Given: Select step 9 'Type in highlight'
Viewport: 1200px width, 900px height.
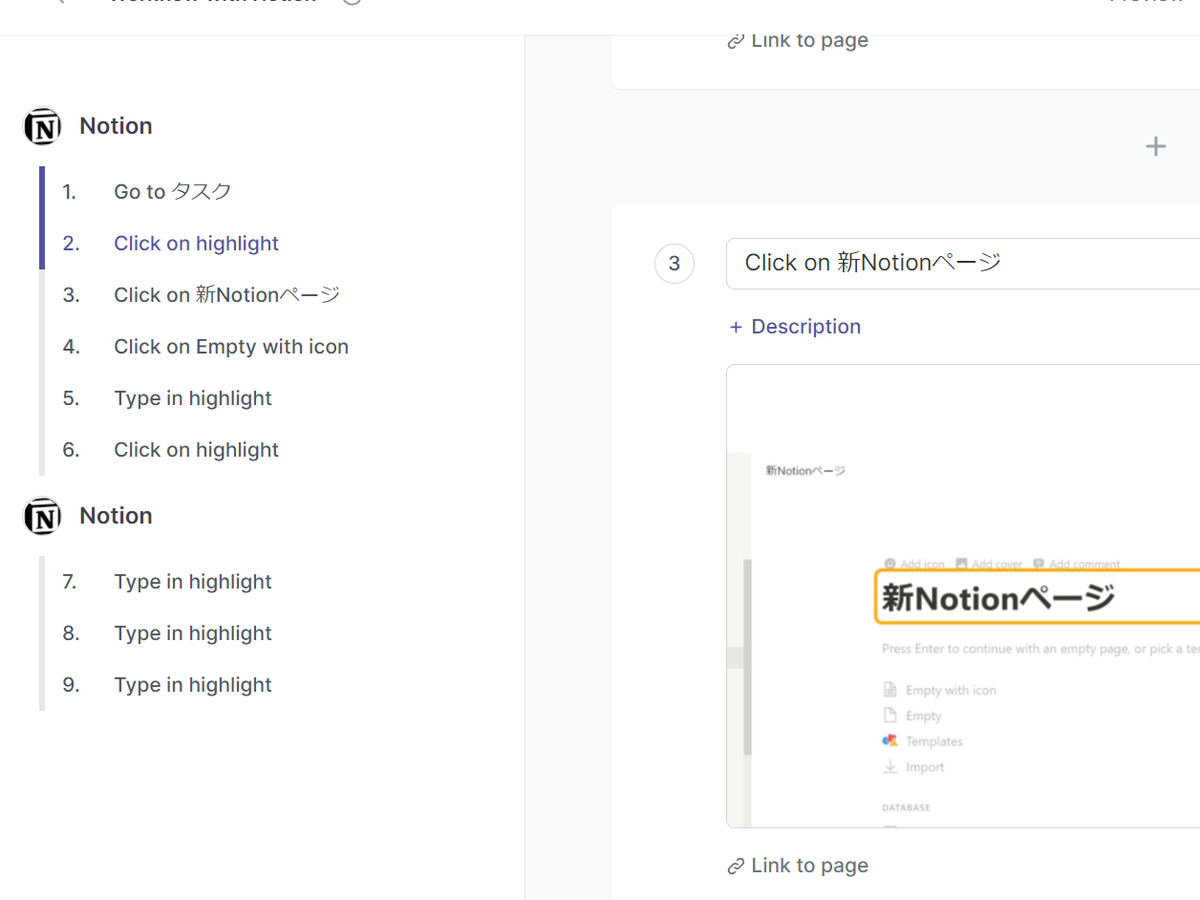Looking at the screenshot, I should [192, 685].
